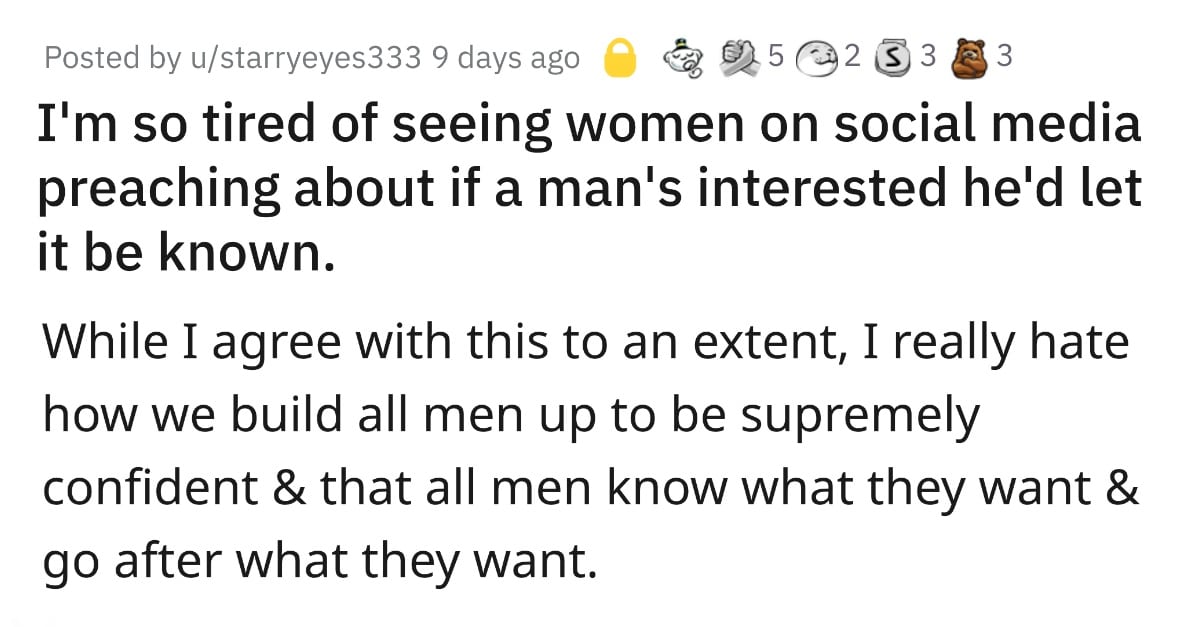The width and height of the screenshot is (1200, 627).
Task: Select the smiling seal award icon
Action: coord(821,58)
